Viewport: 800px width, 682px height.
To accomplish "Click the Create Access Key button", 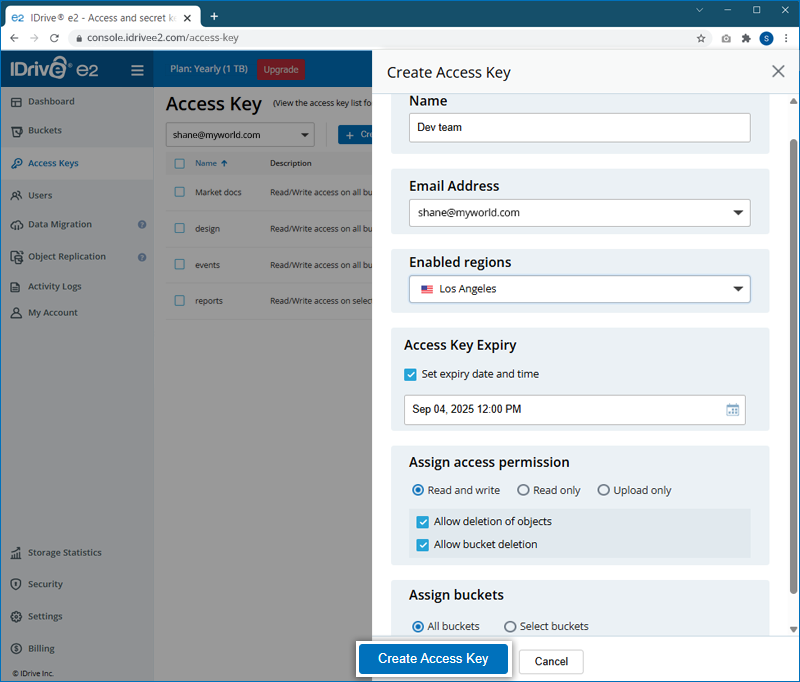I will click(x=433, y=659).
